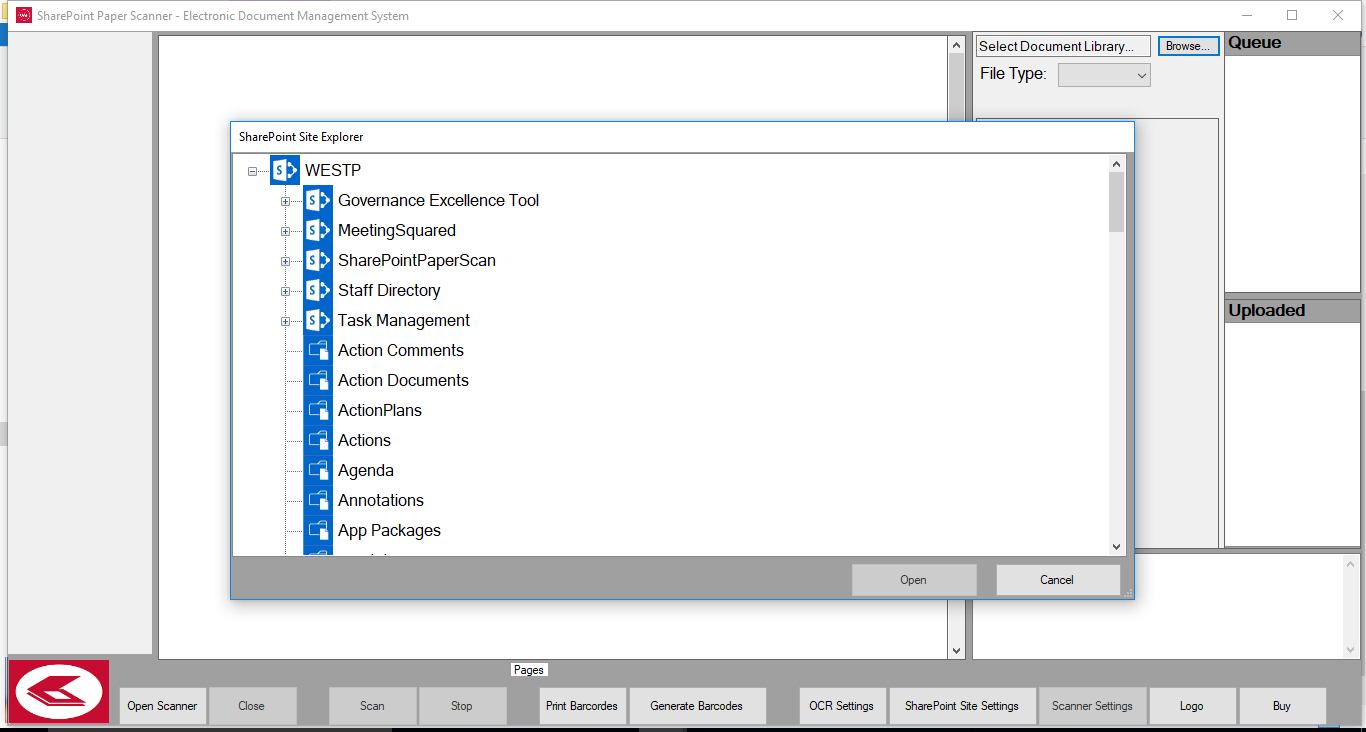
Task: Select MeetingSquared in the tree
Action: tap(397, 230)
